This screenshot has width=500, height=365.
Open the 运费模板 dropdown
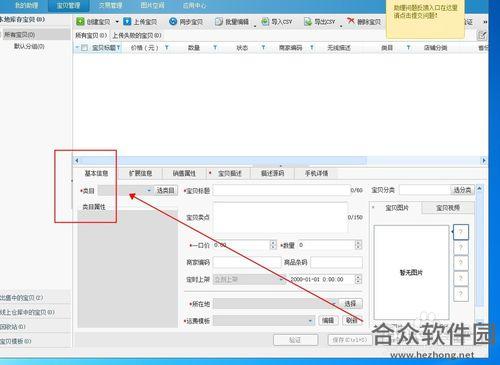tap(264, 321)
